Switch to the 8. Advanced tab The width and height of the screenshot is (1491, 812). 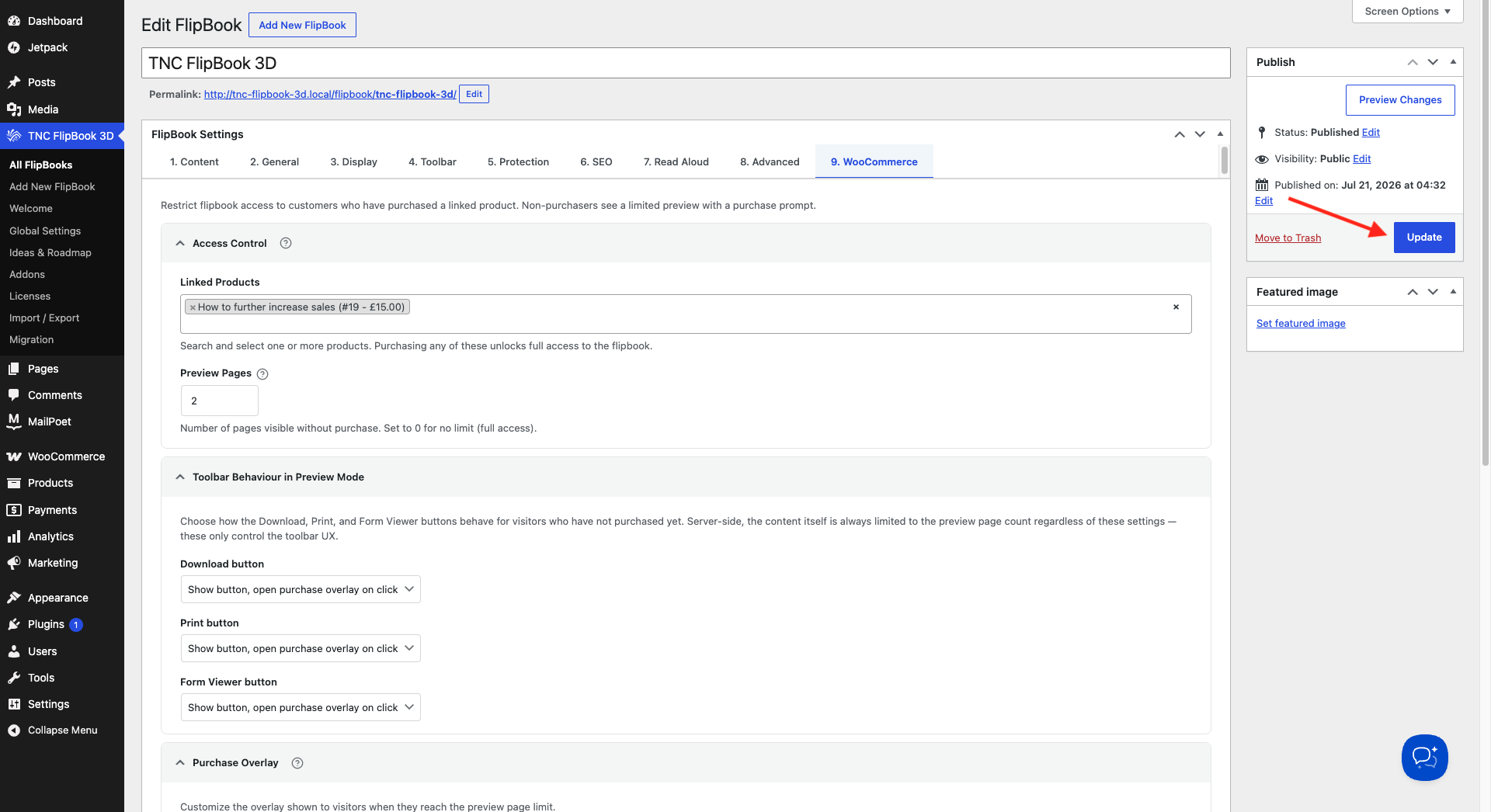tap(770, 161)
